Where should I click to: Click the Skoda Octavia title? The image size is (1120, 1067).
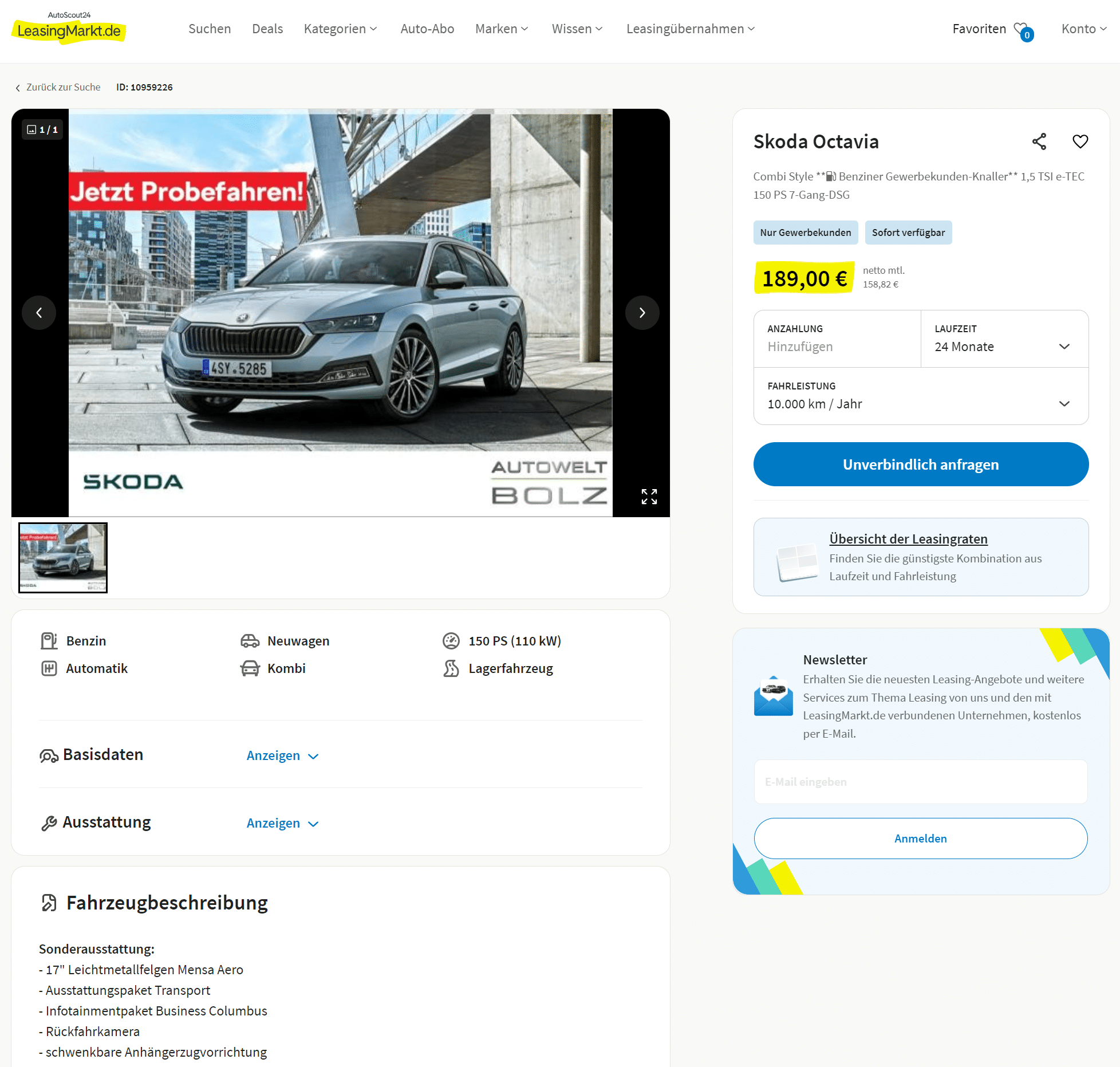816,141
